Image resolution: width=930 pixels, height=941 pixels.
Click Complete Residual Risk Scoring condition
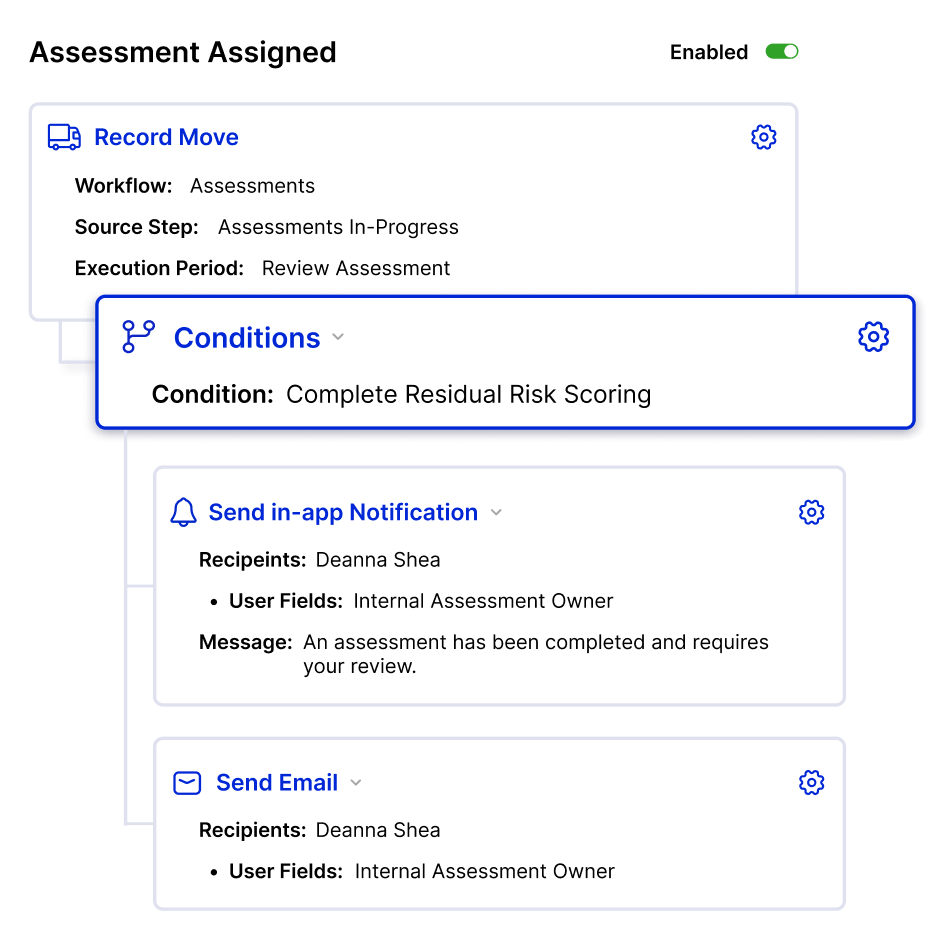tap(469, 394)
